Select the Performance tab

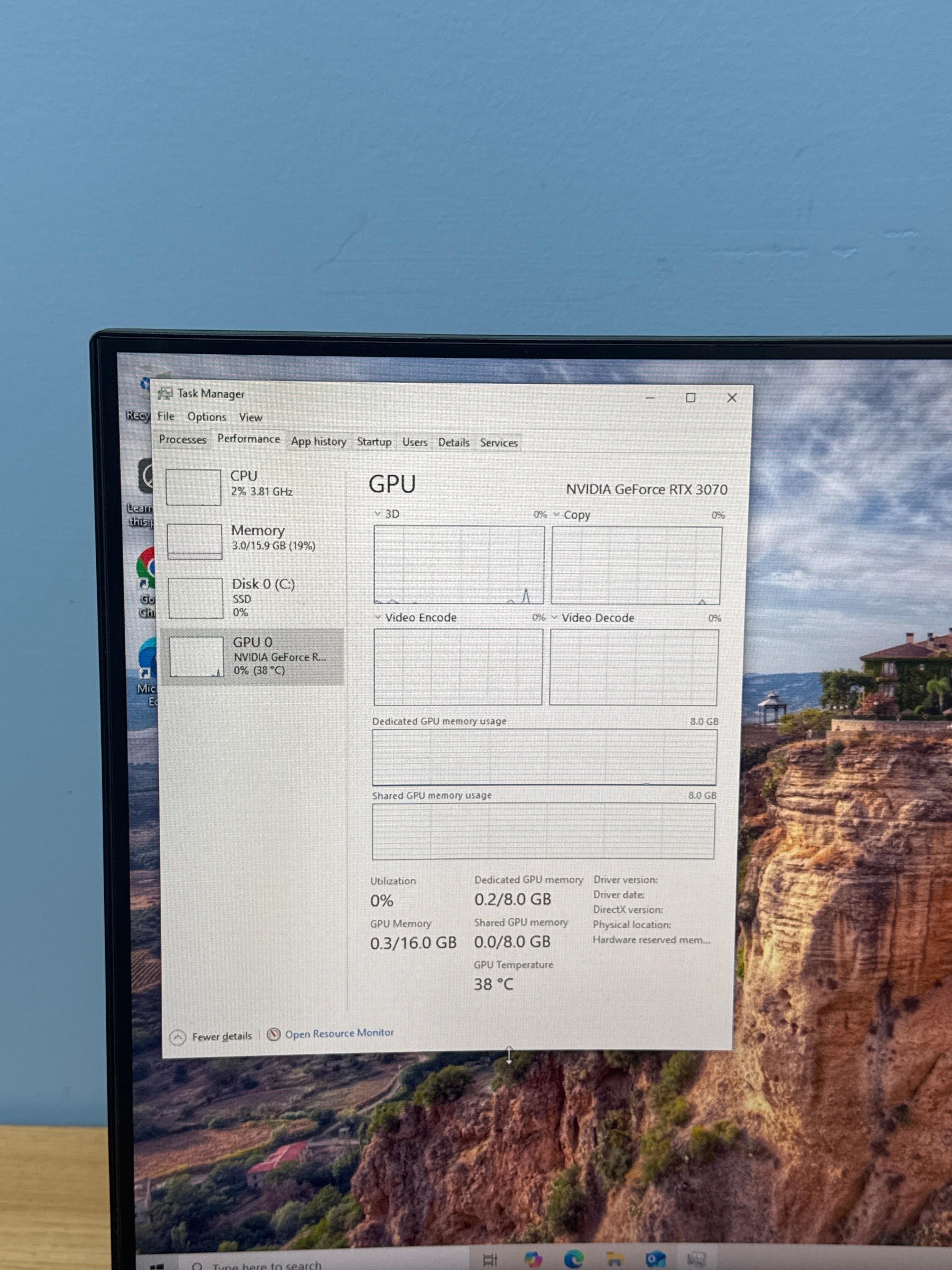[248, 439]
